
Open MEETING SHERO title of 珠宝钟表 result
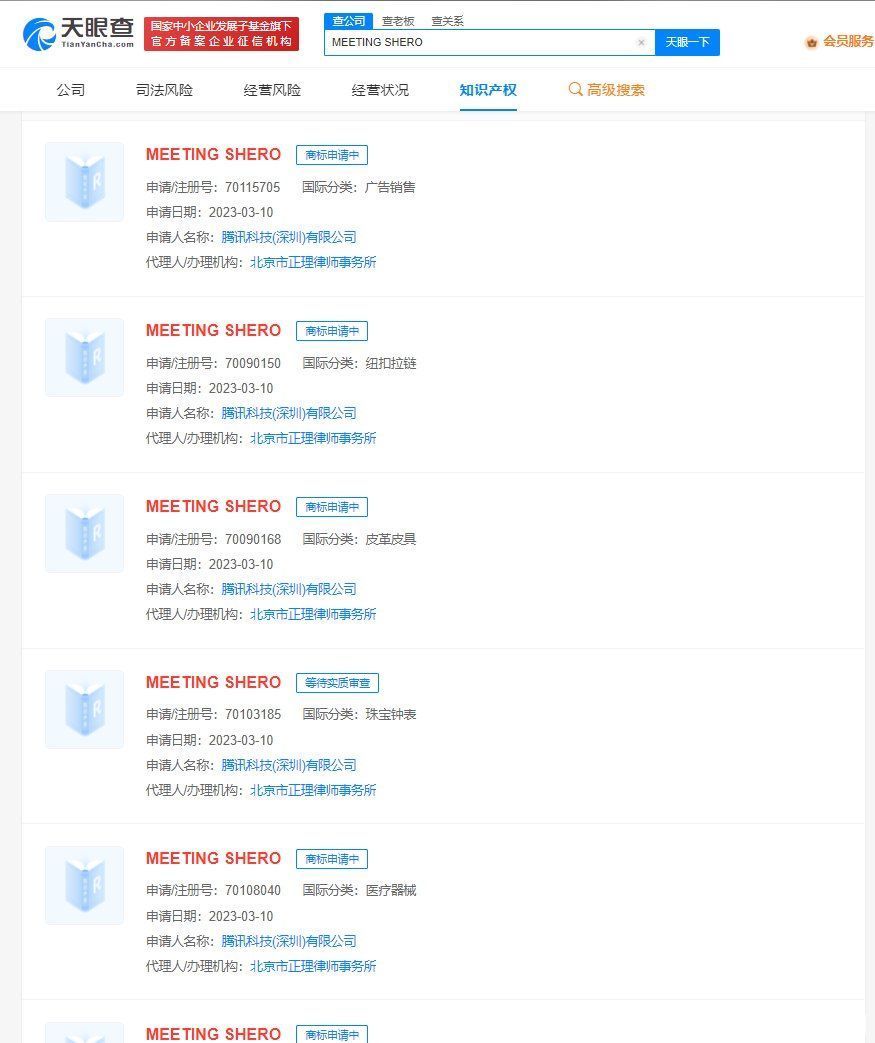[x=214, y=682]
